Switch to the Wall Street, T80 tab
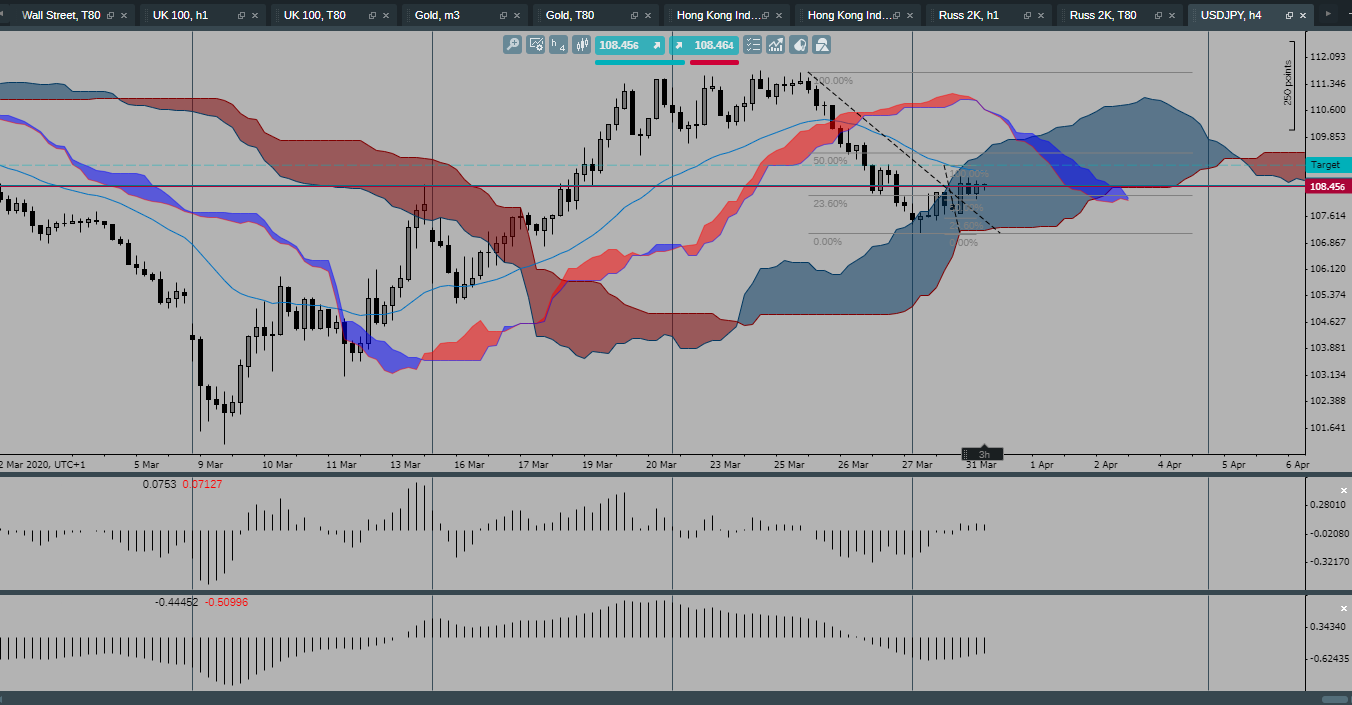Screen dimensions: 1352x705 click(60, 15)
